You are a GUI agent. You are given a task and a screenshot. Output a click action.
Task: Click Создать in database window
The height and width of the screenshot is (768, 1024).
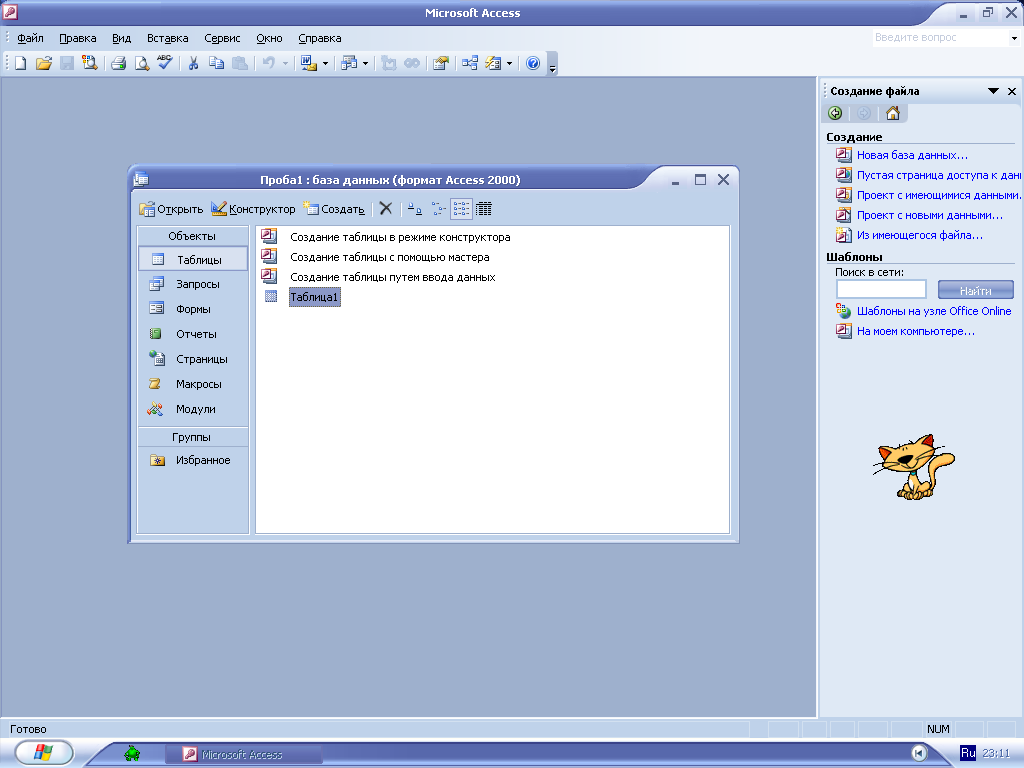pos(334,209)
